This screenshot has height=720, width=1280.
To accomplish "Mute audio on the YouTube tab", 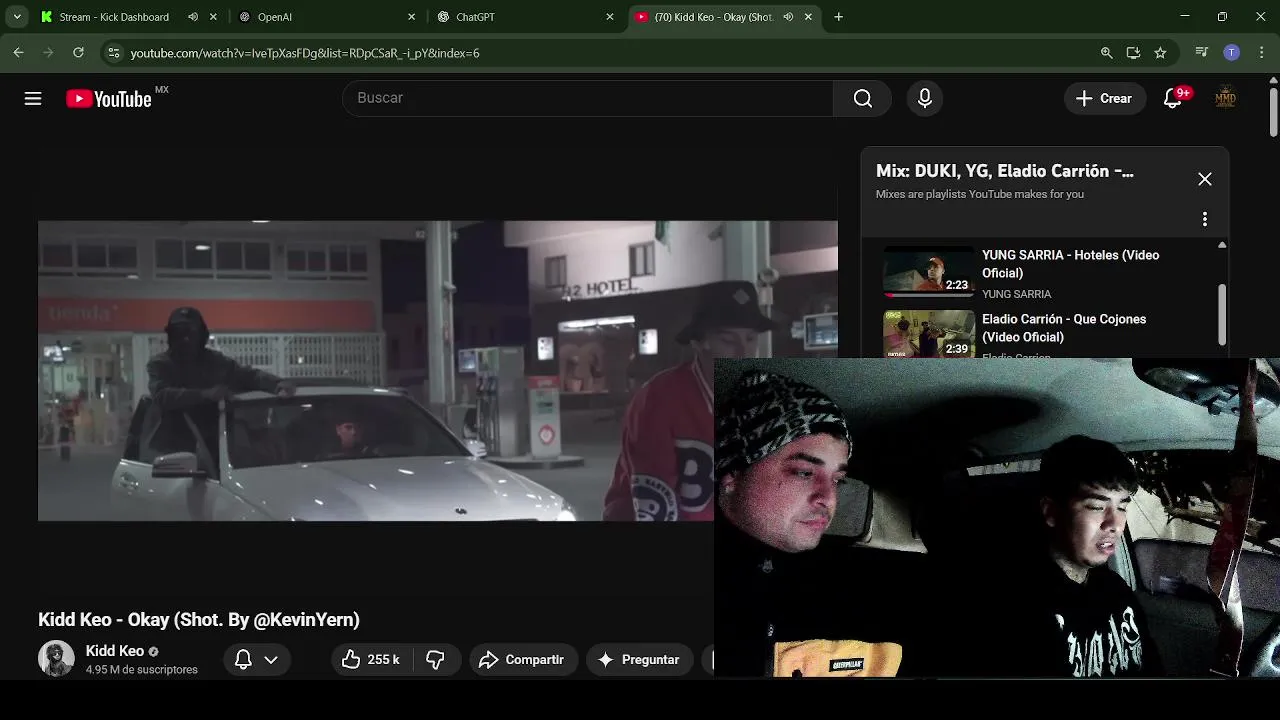I will pyautogui.click(x=788, y=17).
